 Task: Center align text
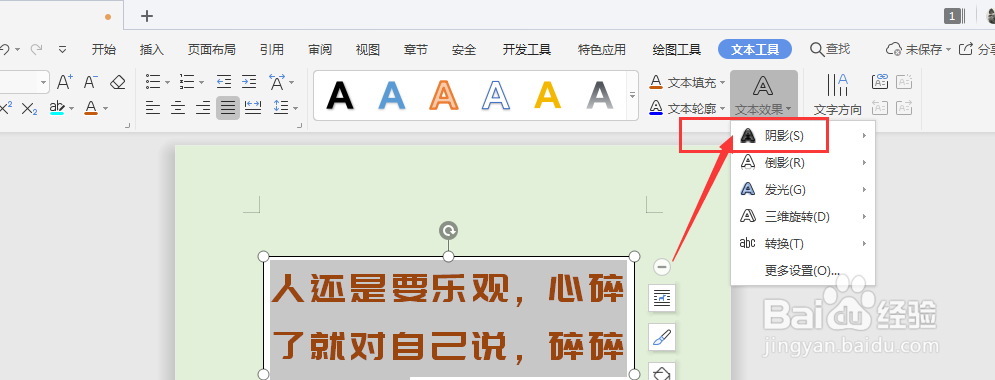(x=178, y=108)
